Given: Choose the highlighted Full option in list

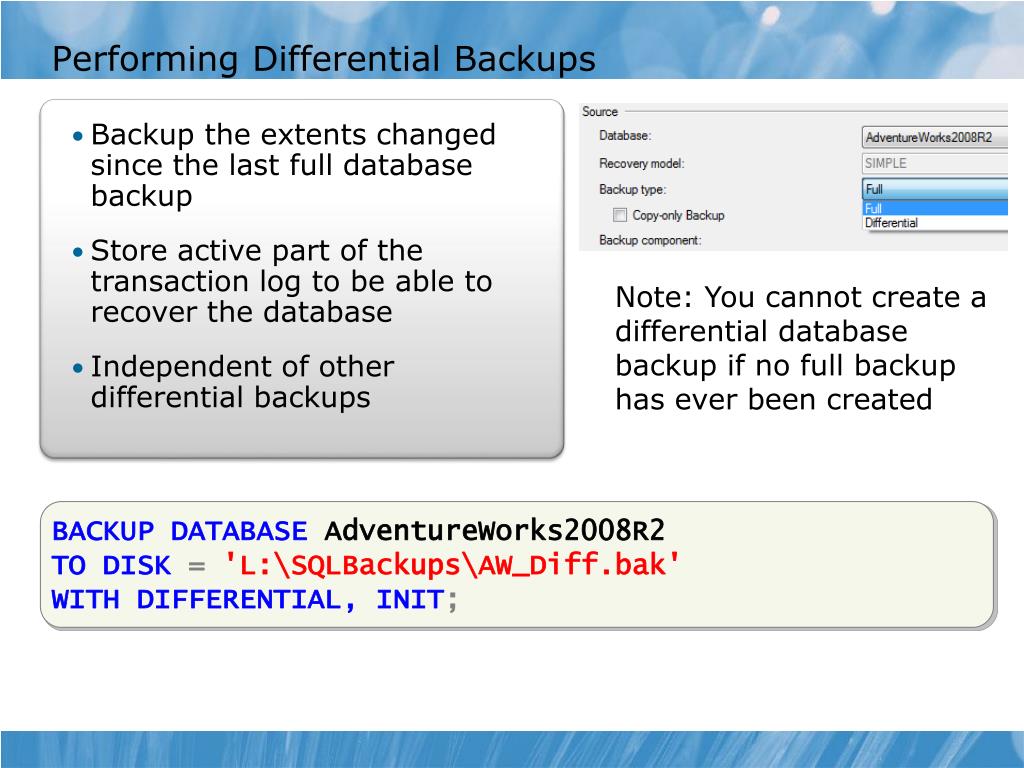Looking at the screenshot, I should [935, 208].
